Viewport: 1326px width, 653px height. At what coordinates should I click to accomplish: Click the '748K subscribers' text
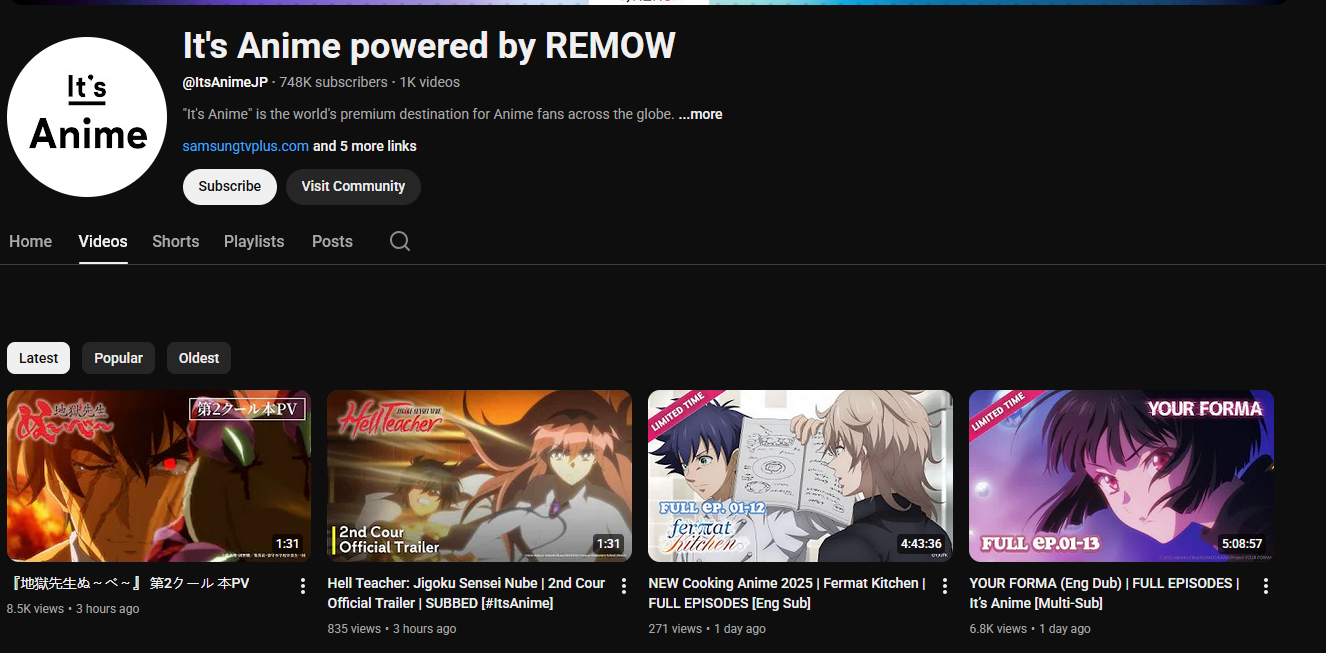point(333,82)
